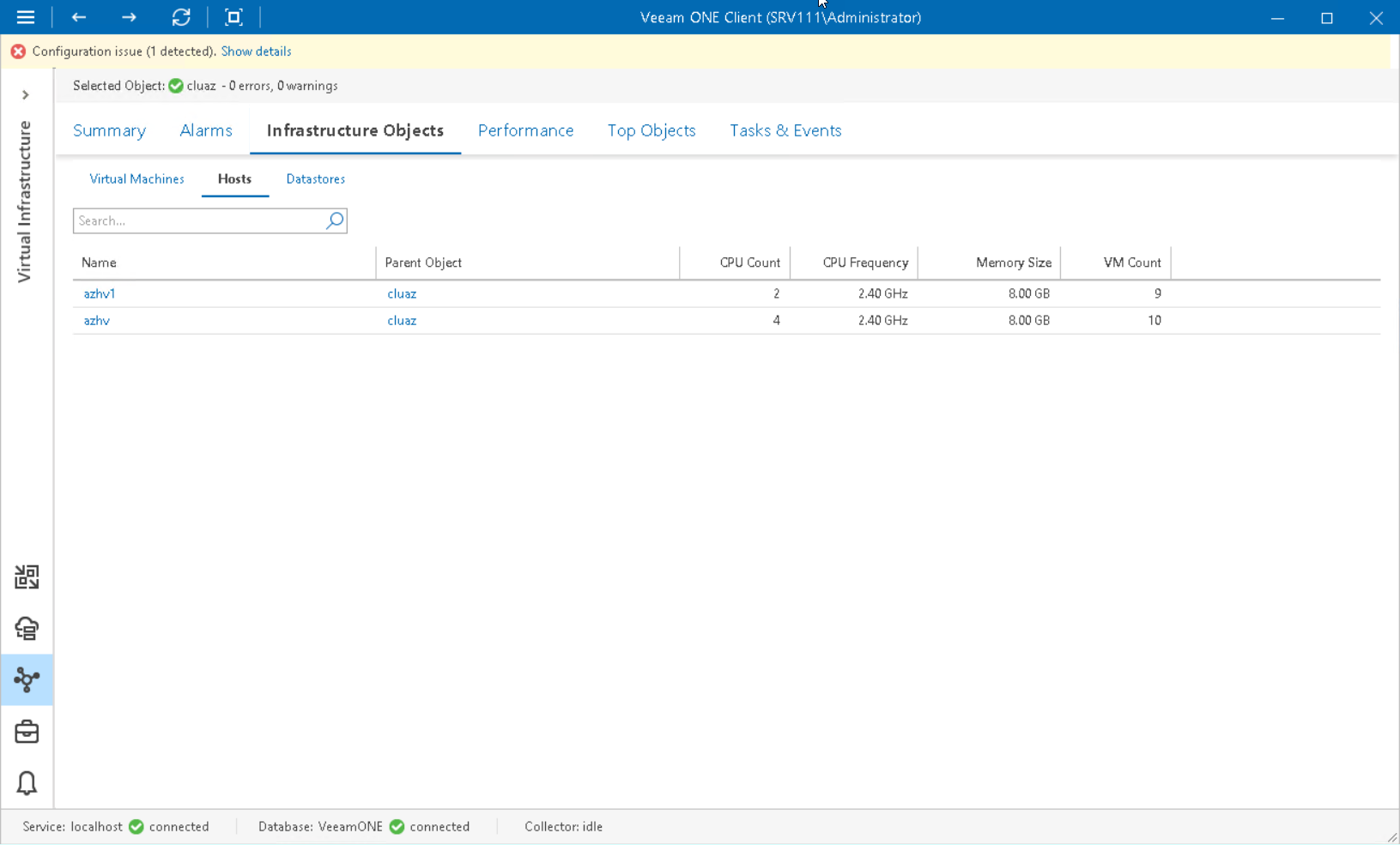The image size is (1400, 845).
Task: Click CPU Count value 4 for azhv
Action: (x=776, y=320)
